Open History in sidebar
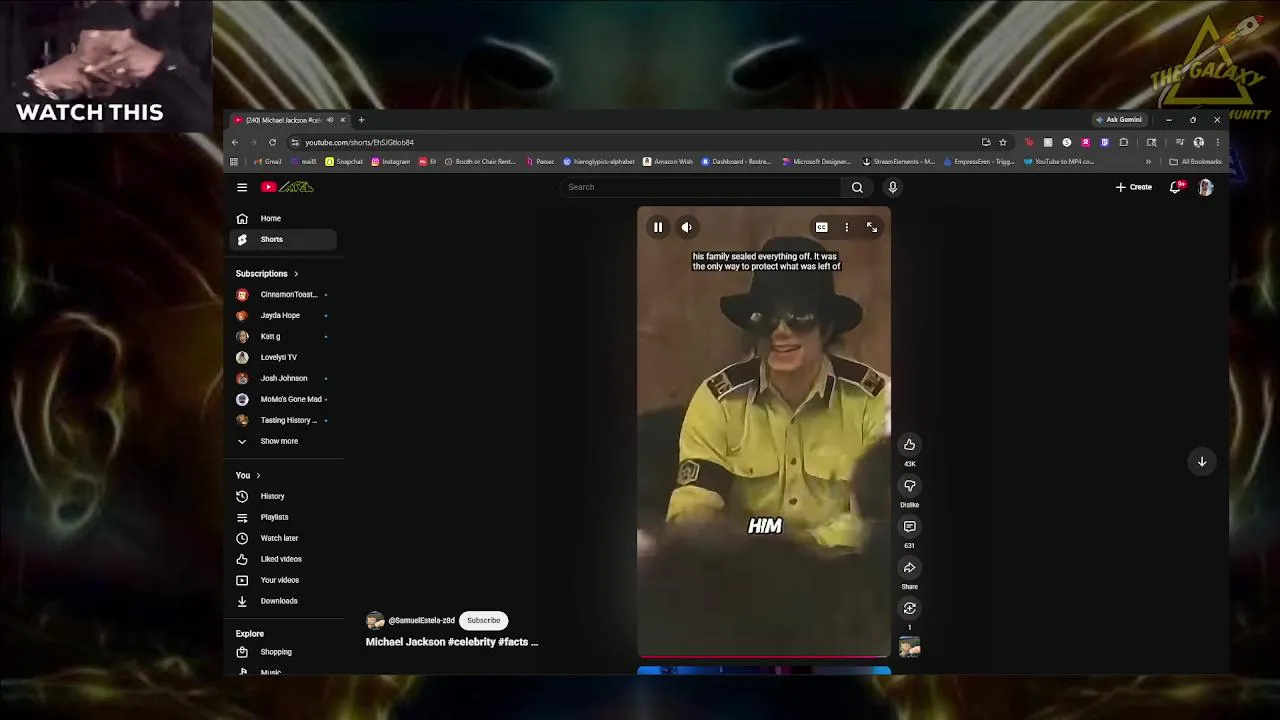1280x720 pixels. click(x=283, y=496)
